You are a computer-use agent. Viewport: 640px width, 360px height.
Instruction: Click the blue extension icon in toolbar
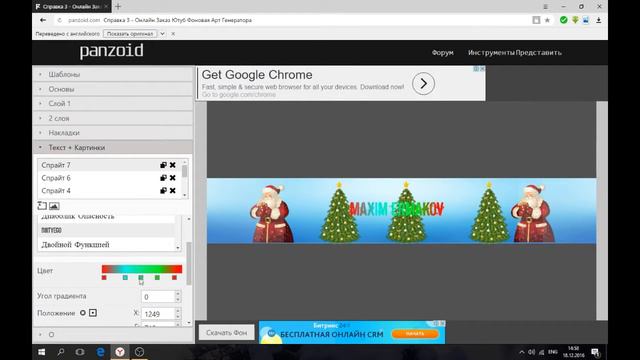click(x=586, y=20)
